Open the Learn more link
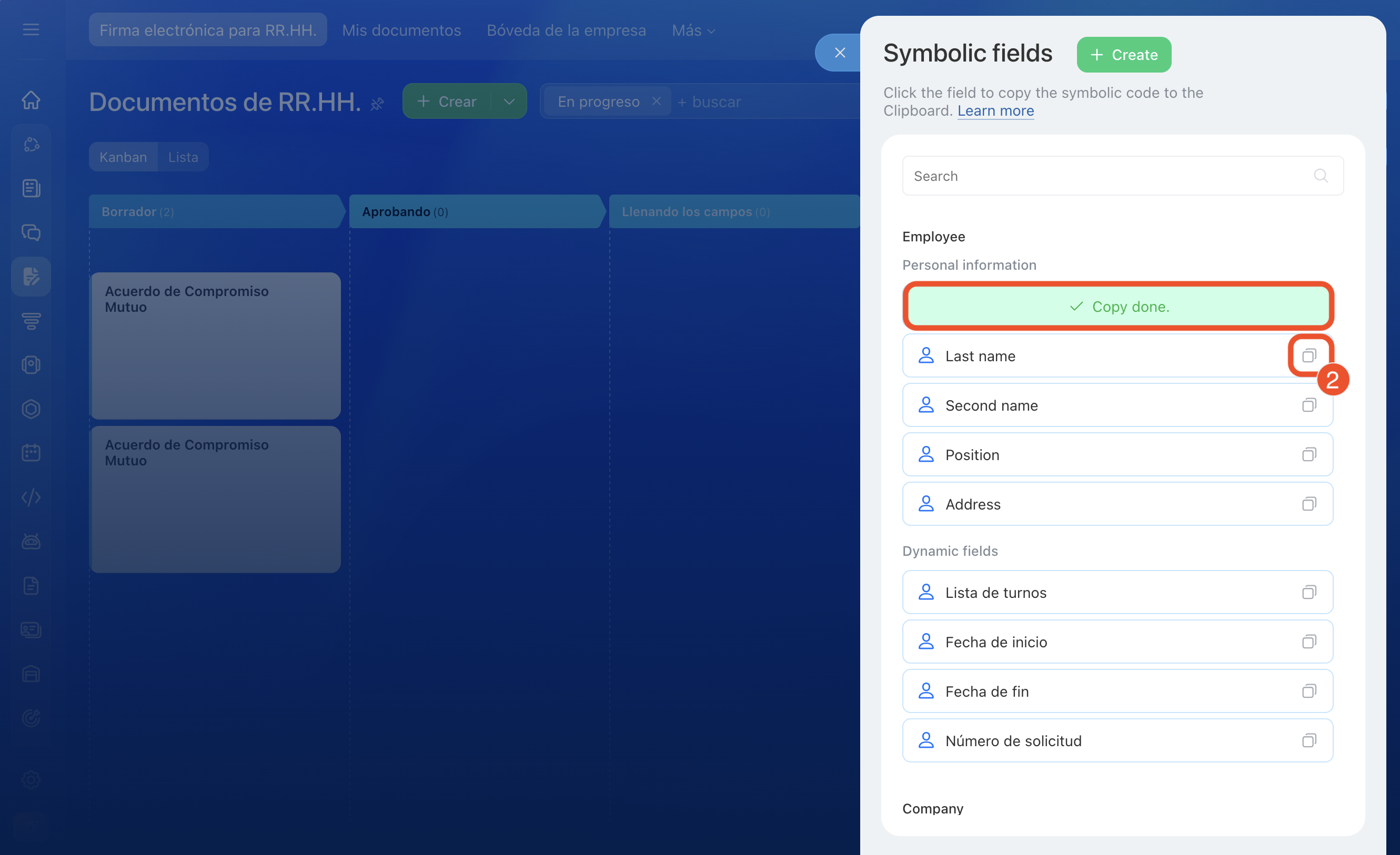Image resolution: width=1400 pixels, height=855 pixels. coord(995,111)
